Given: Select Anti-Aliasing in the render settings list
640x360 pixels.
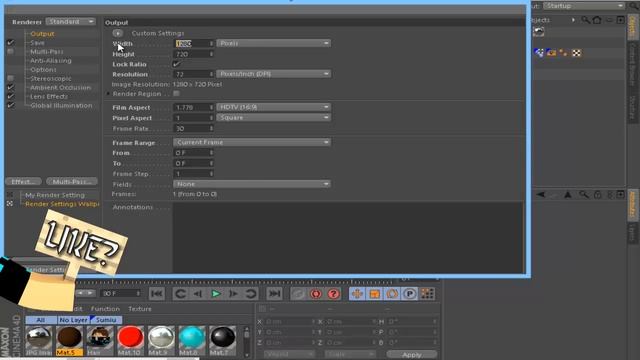Looking at the screenshot, I should point(51,60).
